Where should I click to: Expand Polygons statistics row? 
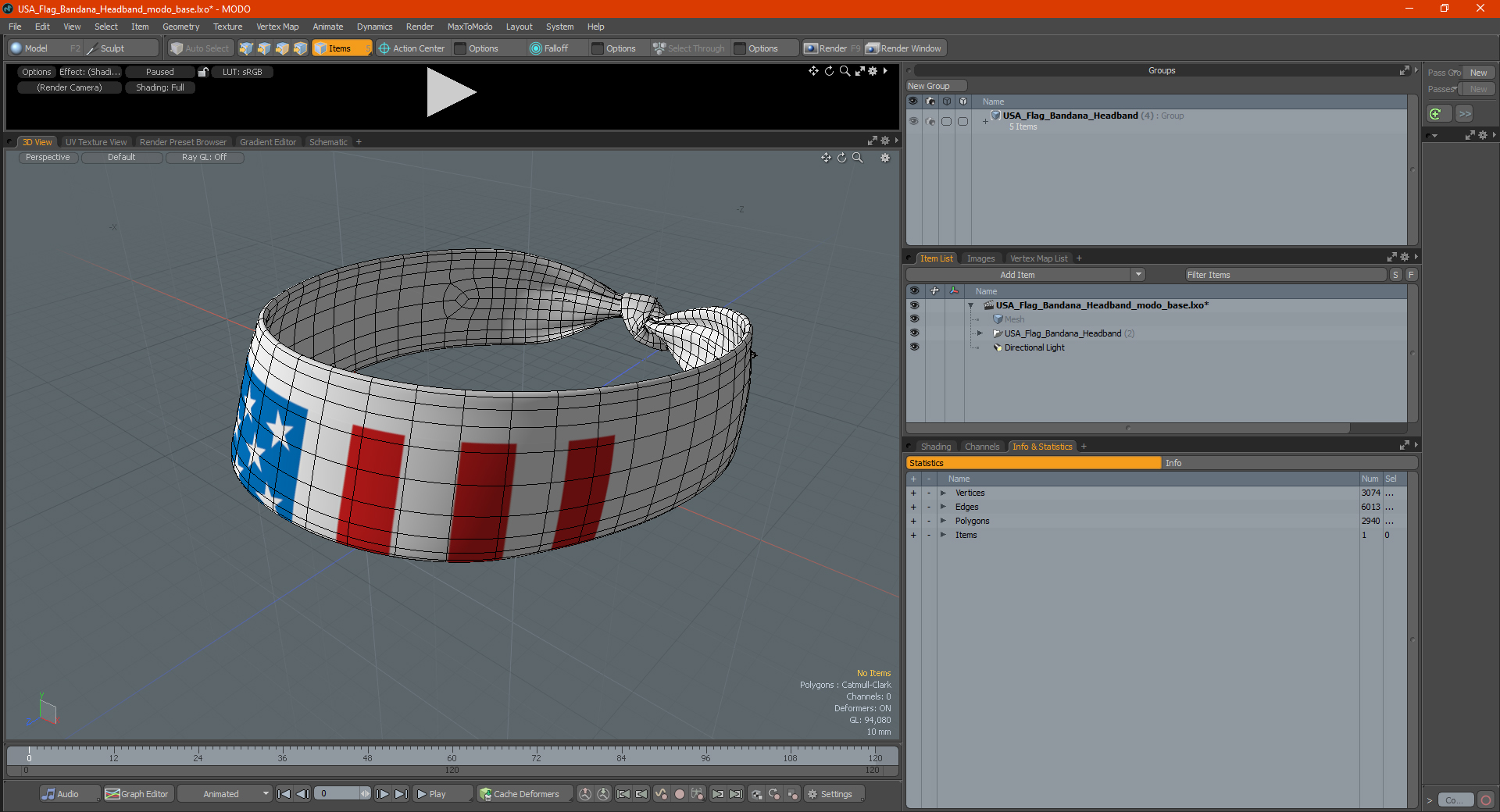944,522
